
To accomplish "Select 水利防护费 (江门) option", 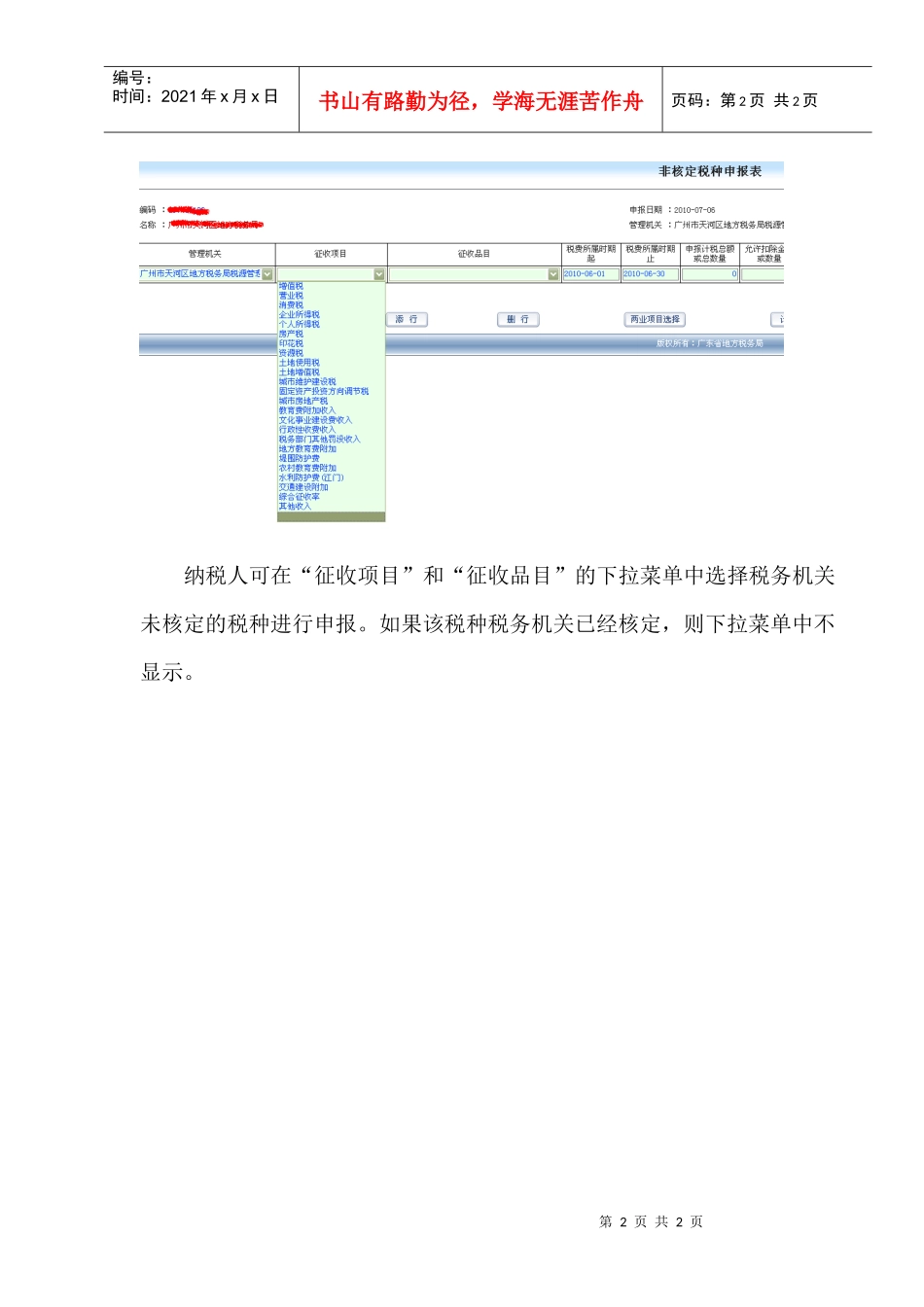I will (311, 477).
